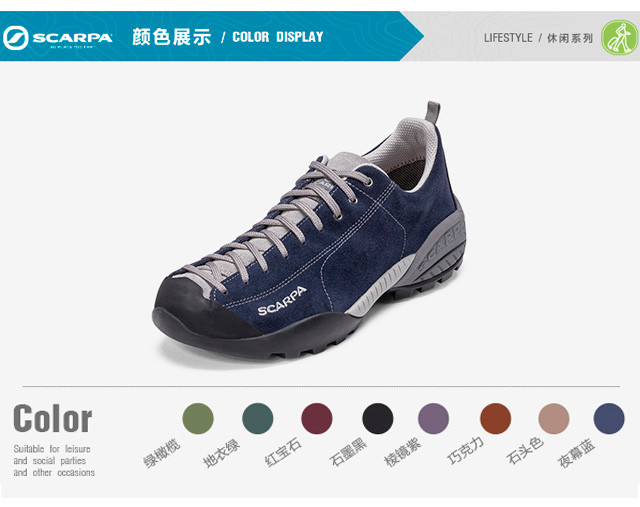The height and width of the screenshot is (507, 640).
Task: Select the prism purple color swatch
Action: [433, 418]
